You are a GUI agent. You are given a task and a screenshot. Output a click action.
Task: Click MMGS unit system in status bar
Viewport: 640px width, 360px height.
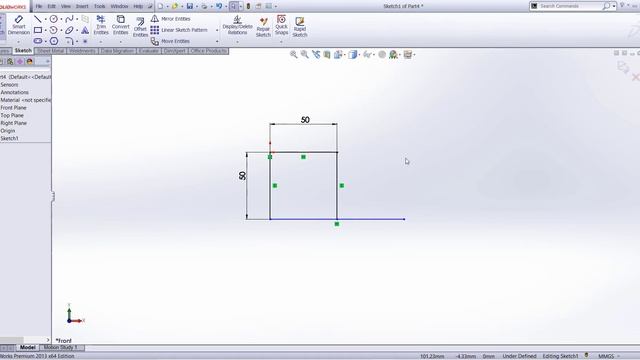(x=606, y=356)
